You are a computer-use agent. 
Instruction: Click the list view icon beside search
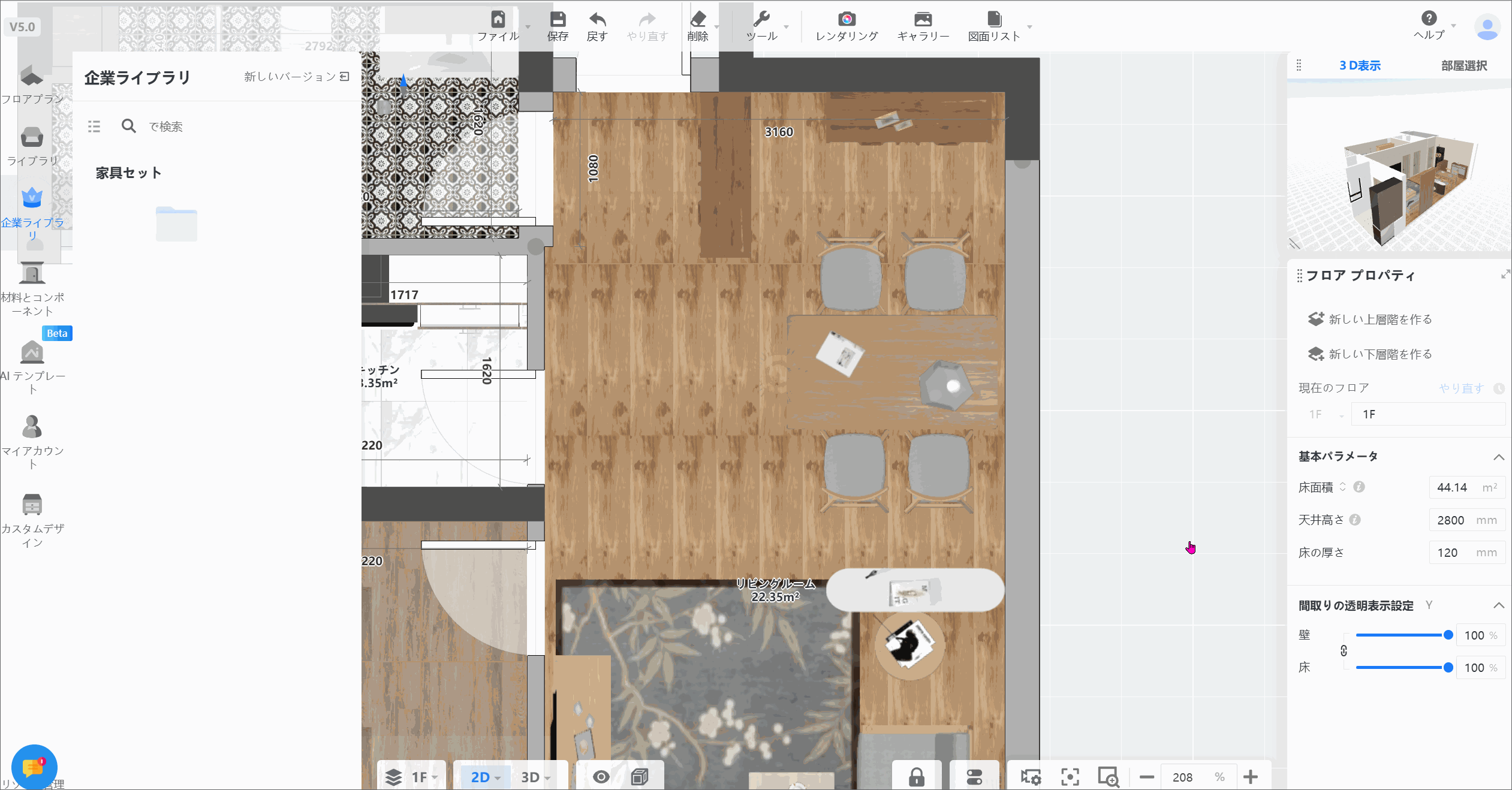[x=94, y=126]
